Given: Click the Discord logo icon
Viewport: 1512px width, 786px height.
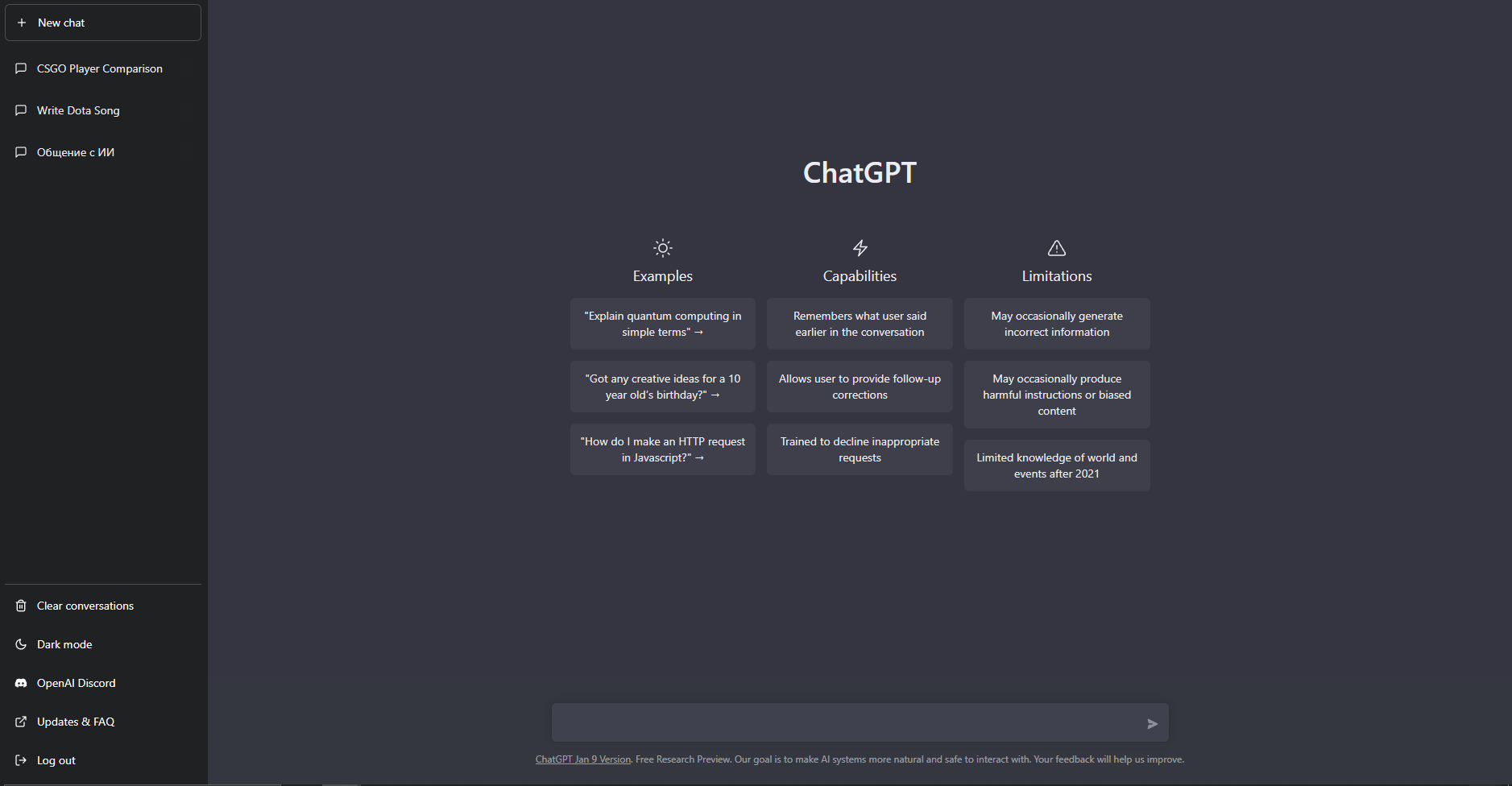Looking at the screenshot, I should coord(21,683).
